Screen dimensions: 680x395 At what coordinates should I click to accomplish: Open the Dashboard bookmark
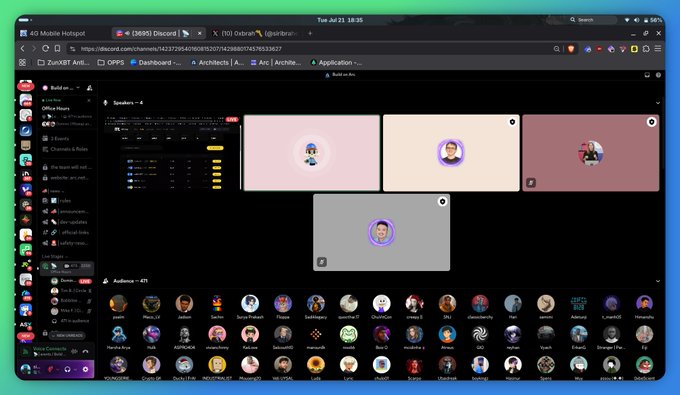[155, 62]
